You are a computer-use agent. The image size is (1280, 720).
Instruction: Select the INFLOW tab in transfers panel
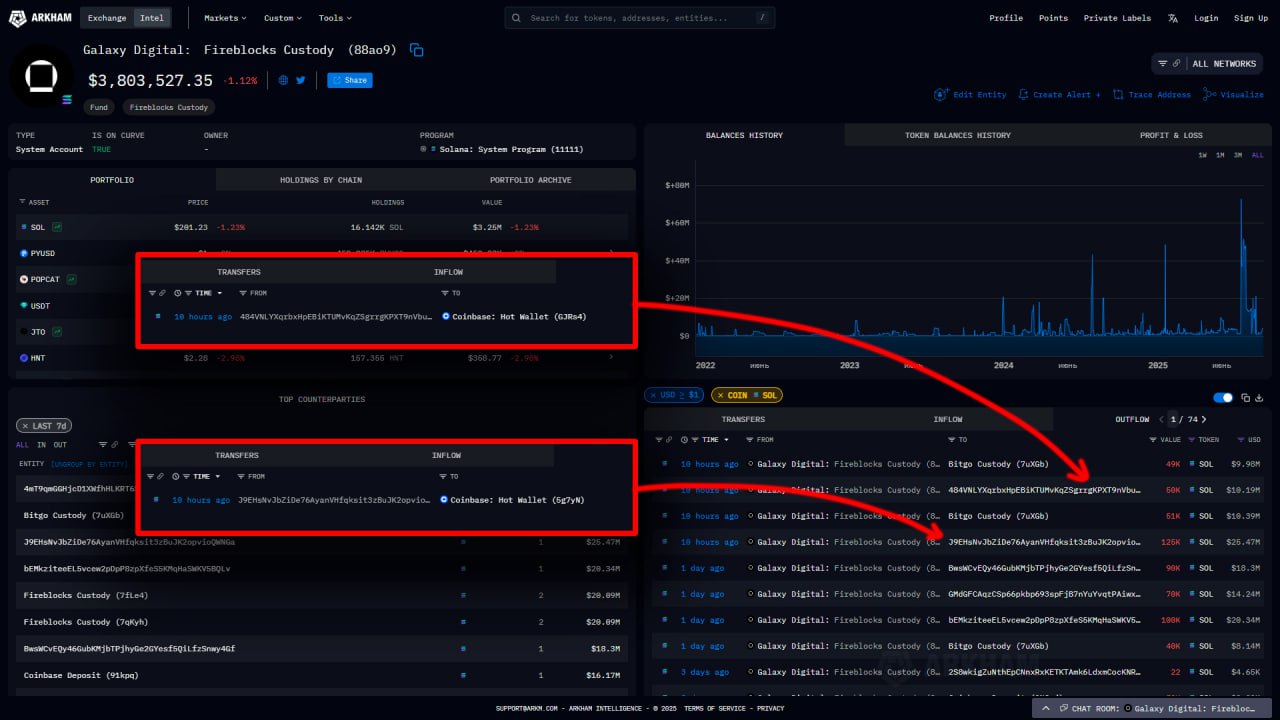[x=948, y=419]
